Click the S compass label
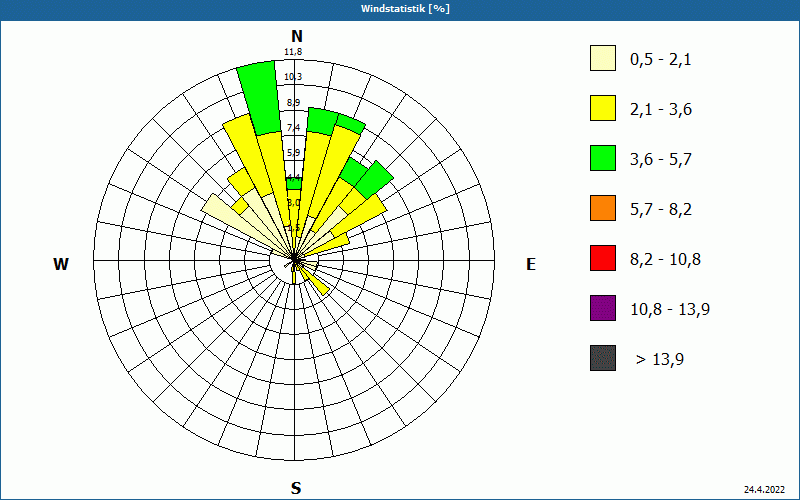Viewport: 800px width, 500px height. click(296, 488)
